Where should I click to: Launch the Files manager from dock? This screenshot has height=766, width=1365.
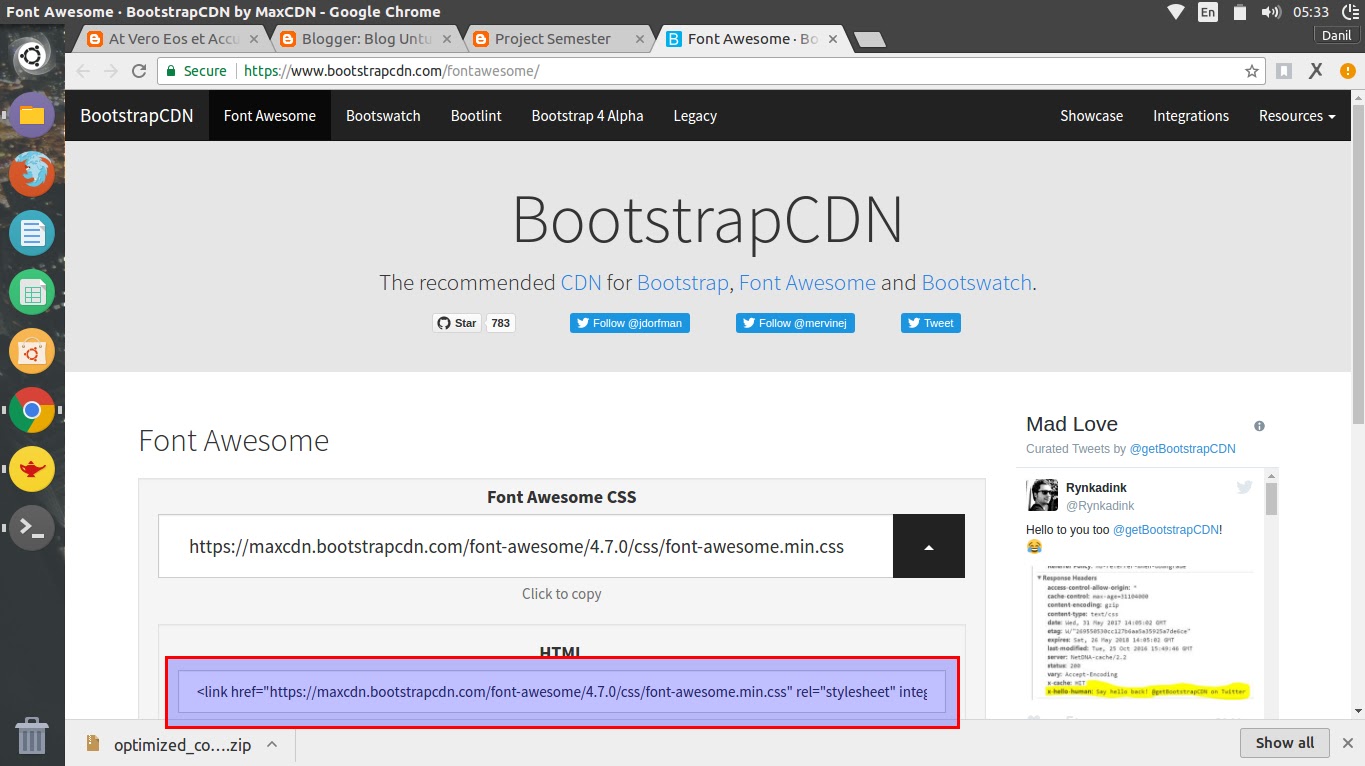tap(31, 114)
